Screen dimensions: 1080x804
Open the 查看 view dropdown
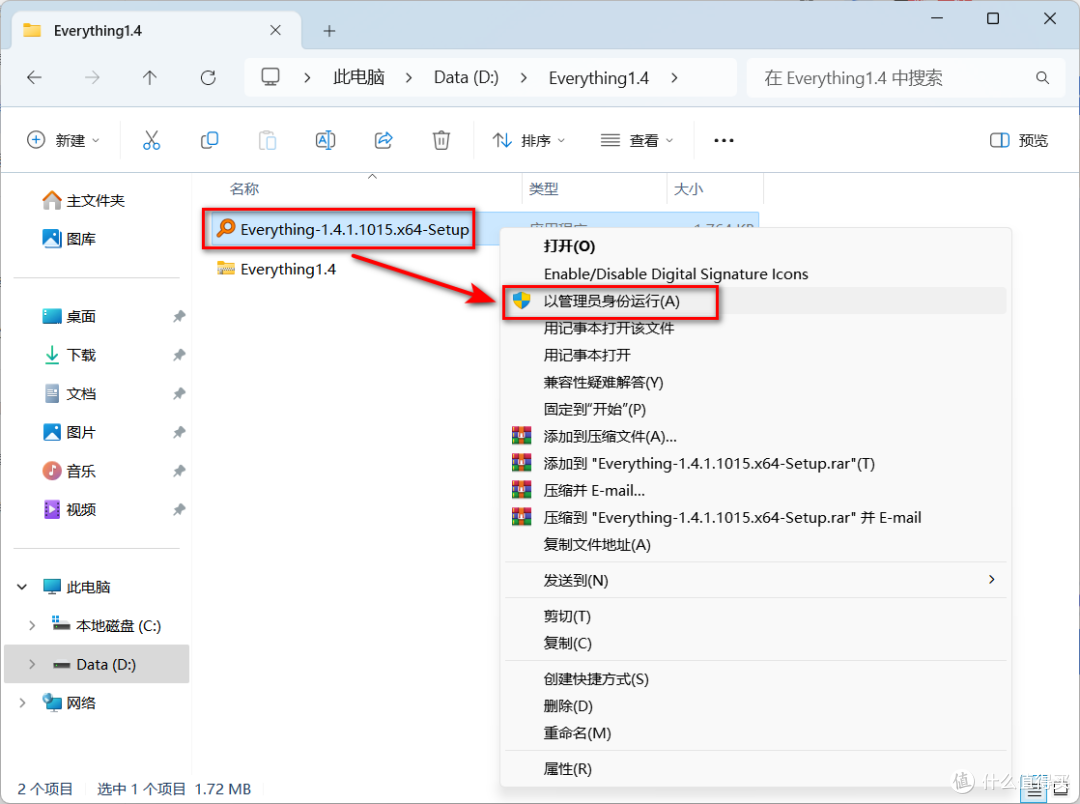tap(636, 141)
